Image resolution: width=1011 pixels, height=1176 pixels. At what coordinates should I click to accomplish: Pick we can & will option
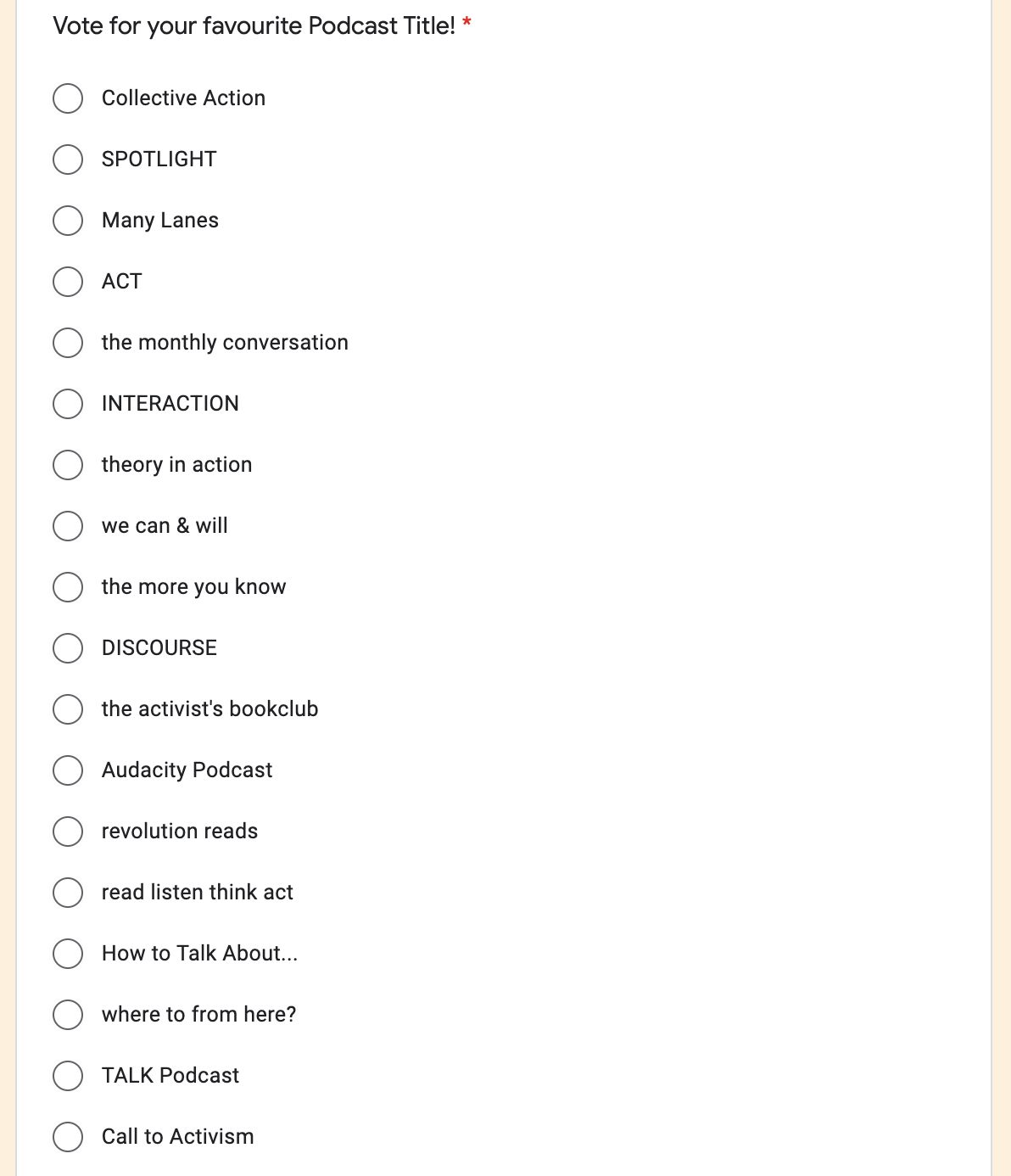tap(68, 526)
